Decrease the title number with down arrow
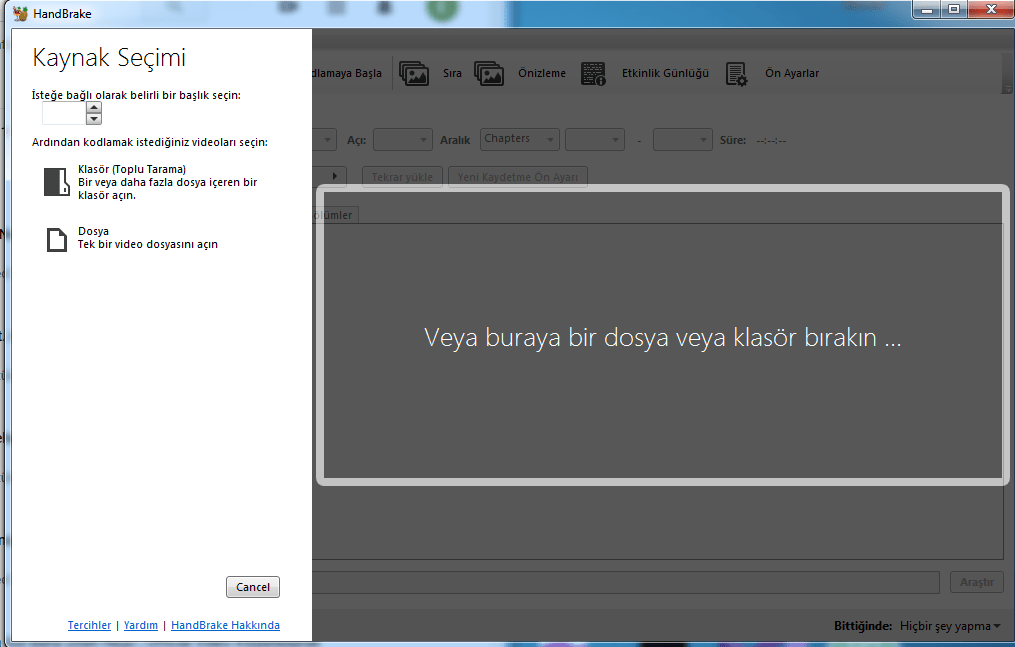The image size is (1015, 647). point(94,119)
